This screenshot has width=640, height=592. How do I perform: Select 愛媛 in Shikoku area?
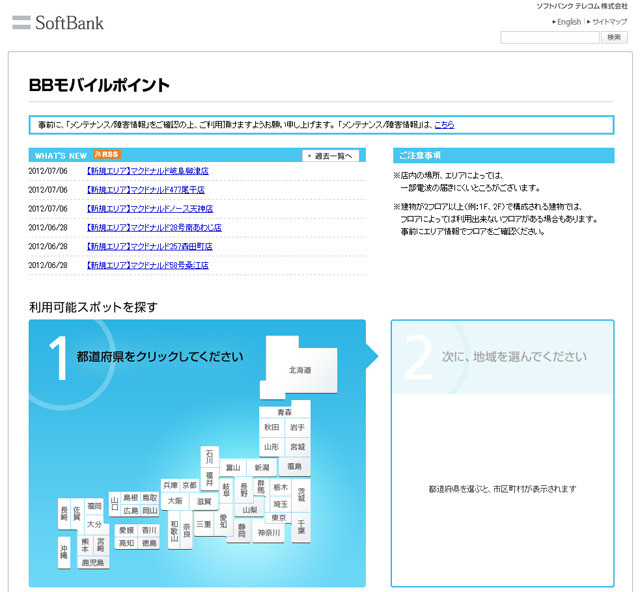point(127,530)
